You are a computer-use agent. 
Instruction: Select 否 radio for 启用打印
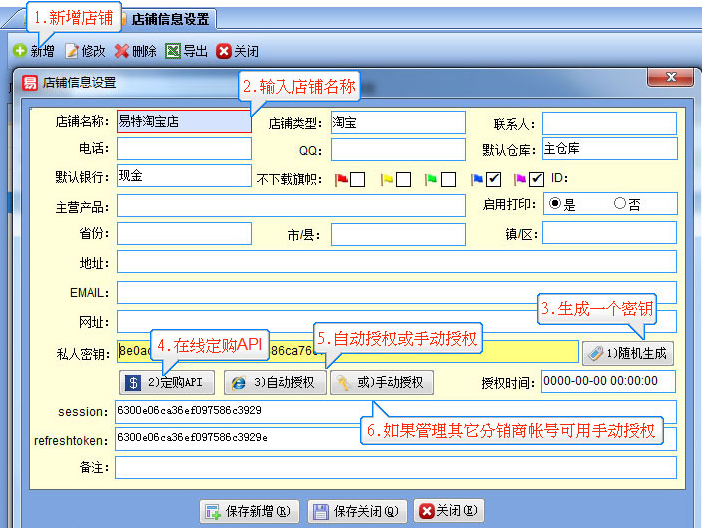620,203
